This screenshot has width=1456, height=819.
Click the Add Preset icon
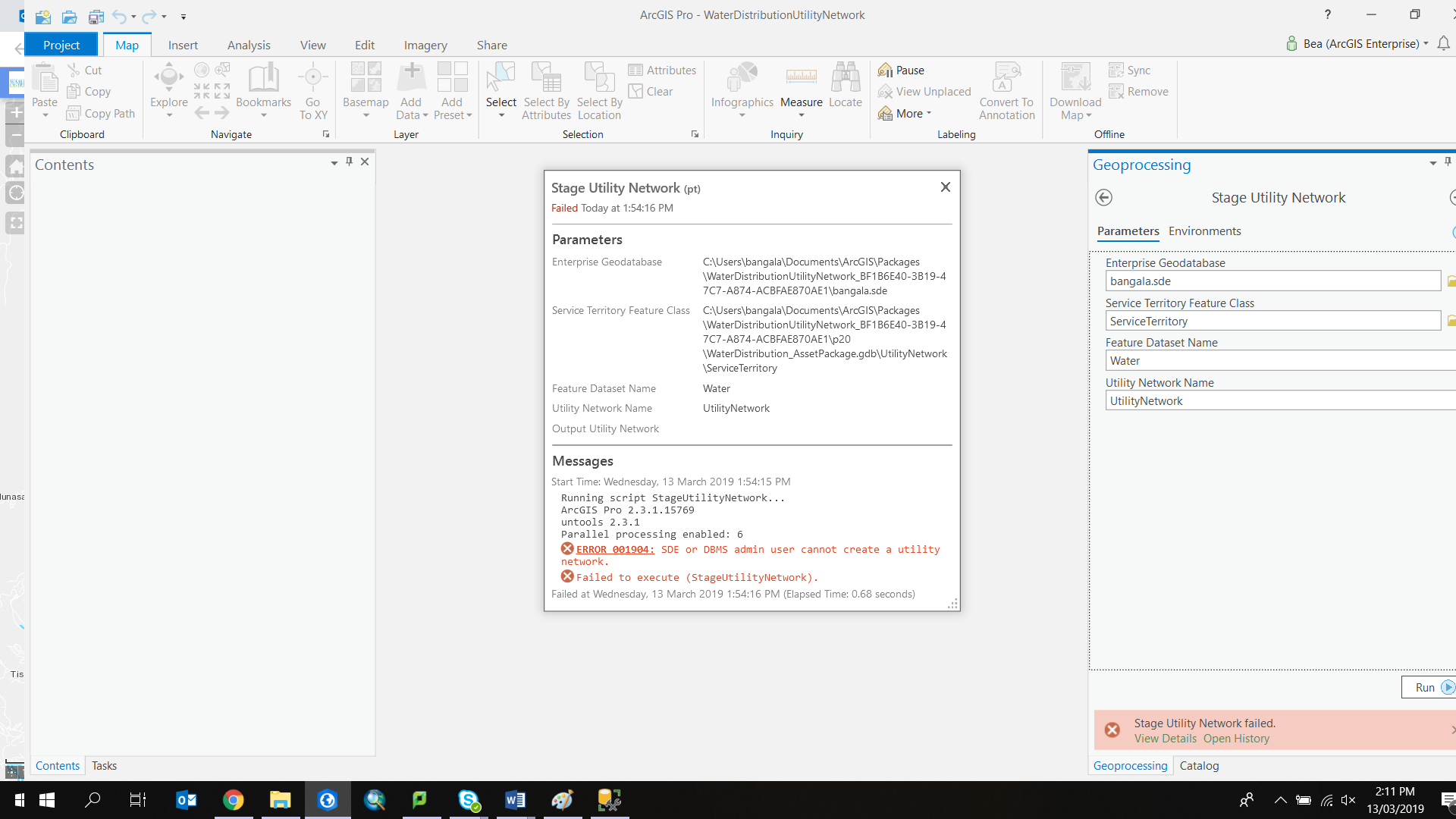click(x=452, y=78)
